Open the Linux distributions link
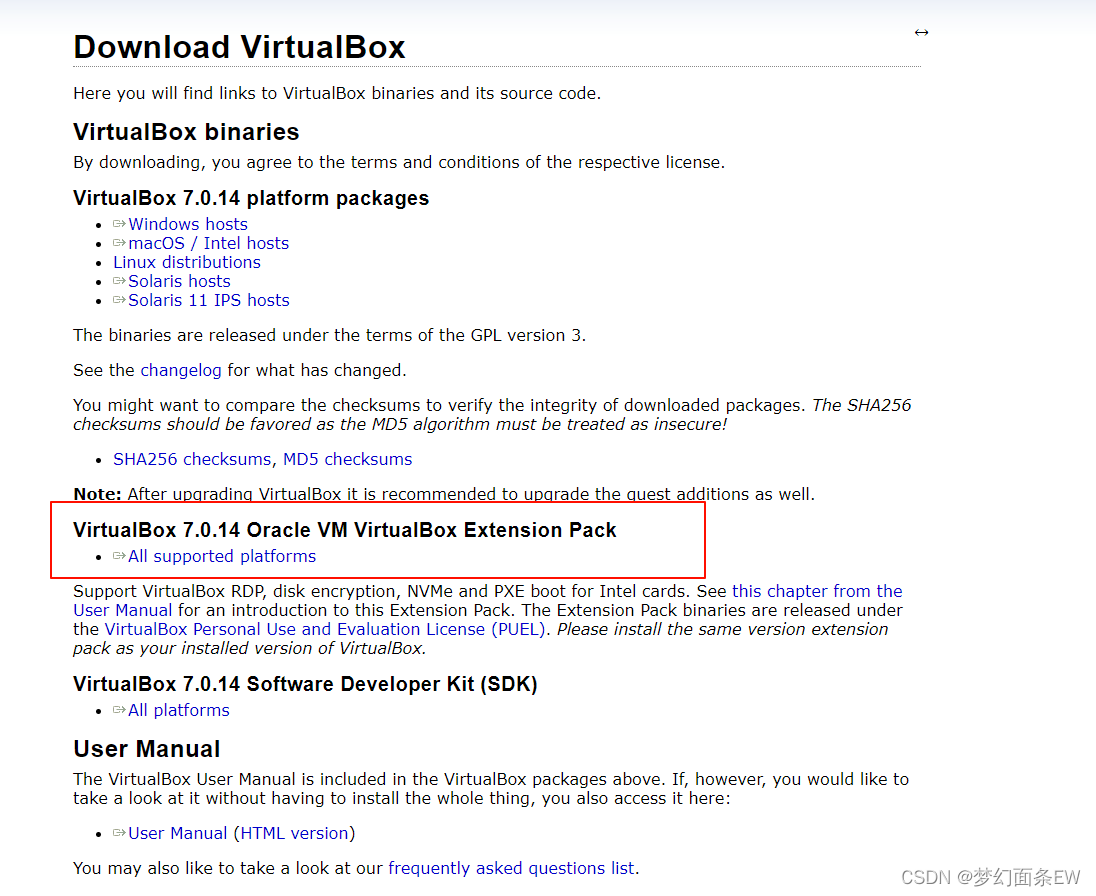Screen dimensions: 1096x896 (x=187, y=262)
